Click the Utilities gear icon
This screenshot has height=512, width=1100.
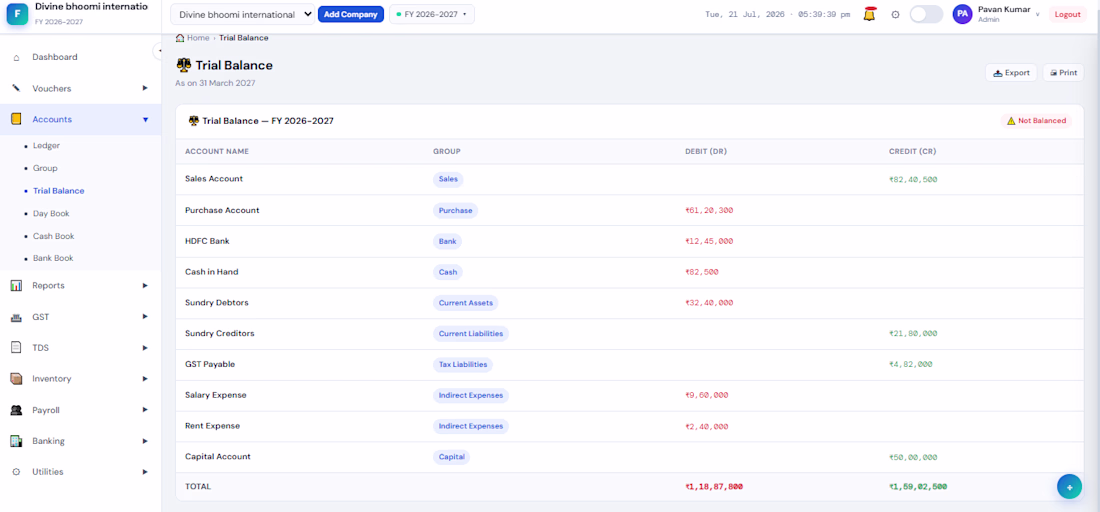point(16,472)
